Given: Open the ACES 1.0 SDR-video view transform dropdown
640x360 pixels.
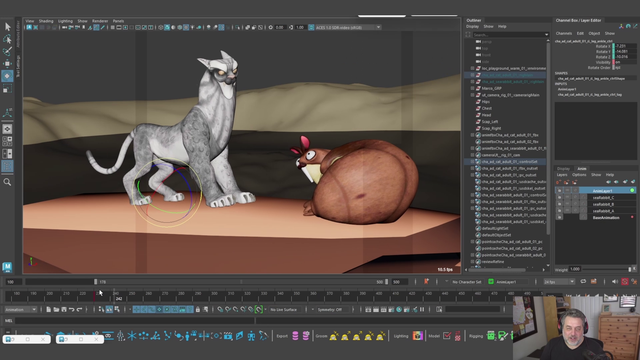Looking at the screenshot, I should point(348,27).
